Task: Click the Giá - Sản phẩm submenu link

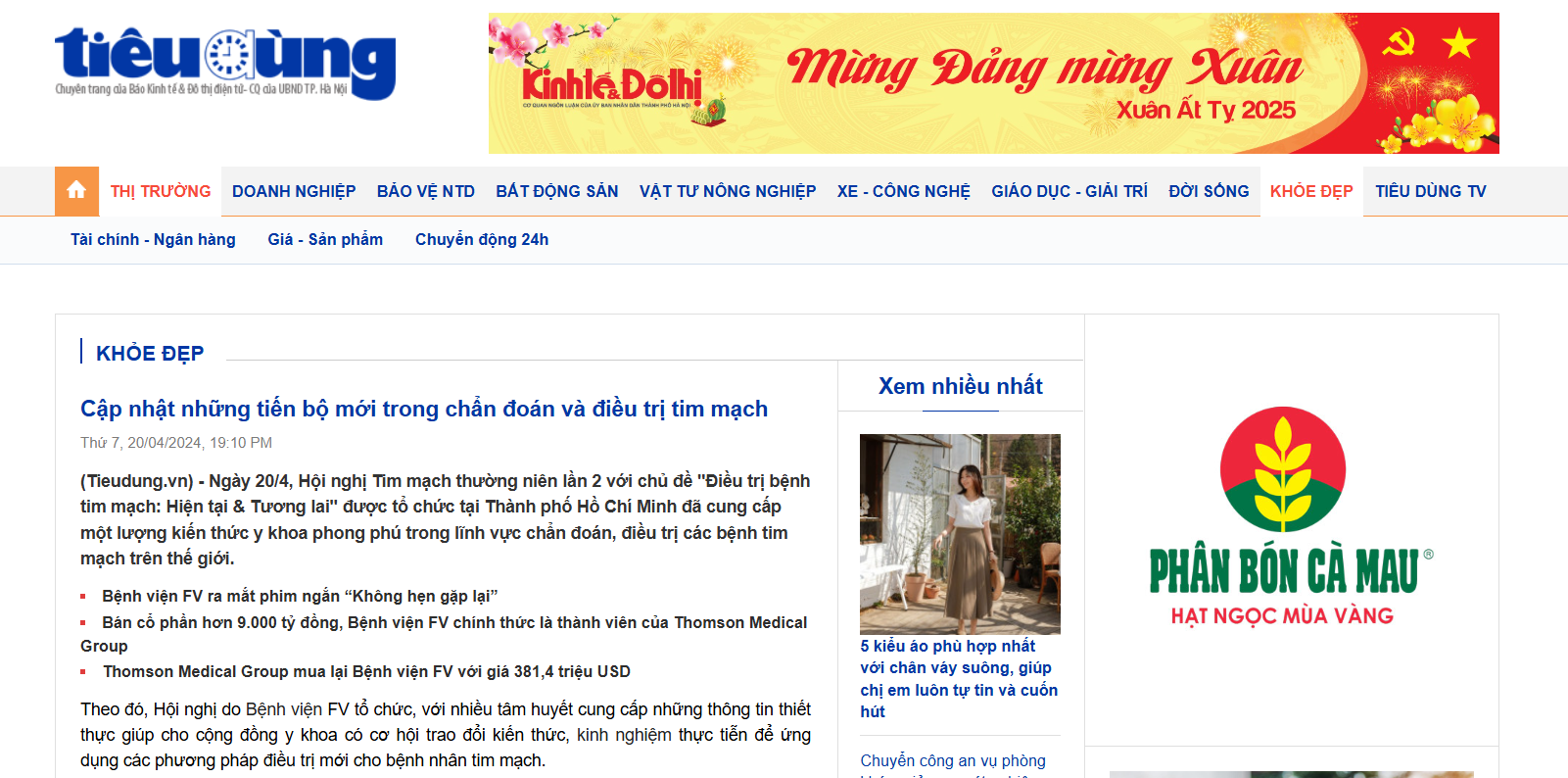Action: [325, 239]
